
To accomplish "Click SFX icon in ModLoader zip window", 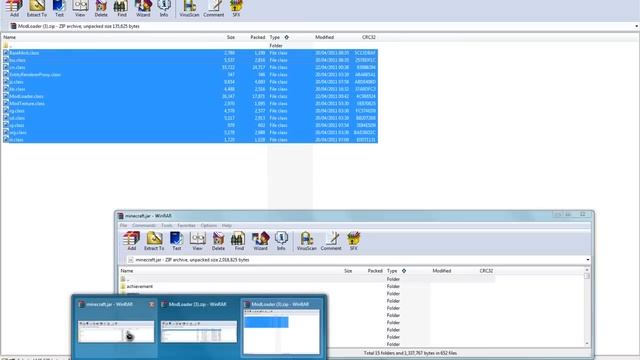I will [236, 8].
